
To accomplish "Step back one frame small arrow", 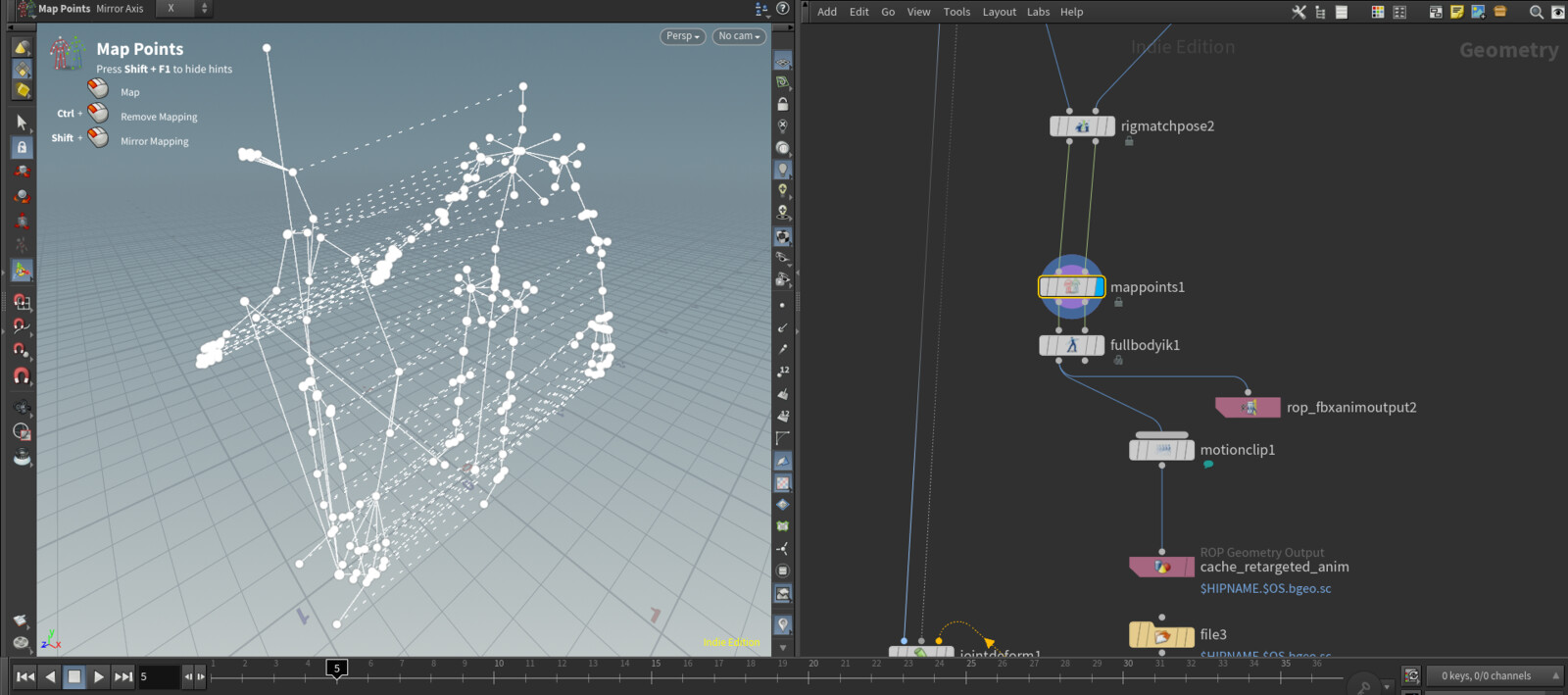I will point(188,676).
